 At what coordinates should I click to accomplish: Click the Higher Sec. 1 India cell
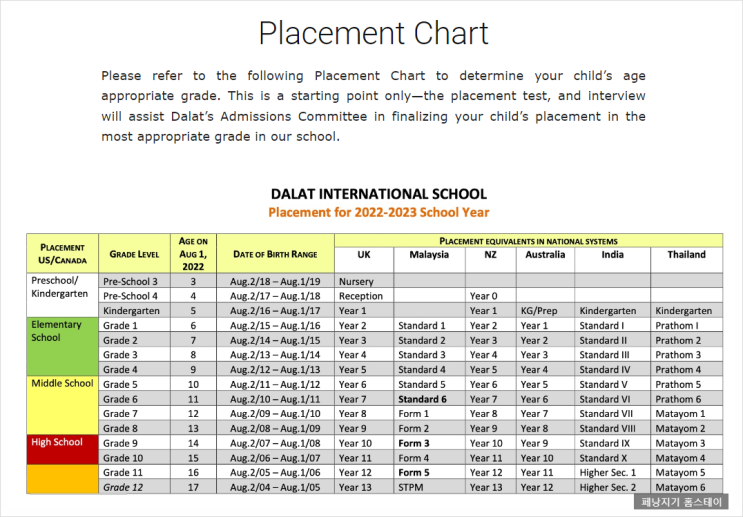click(612, 472)
